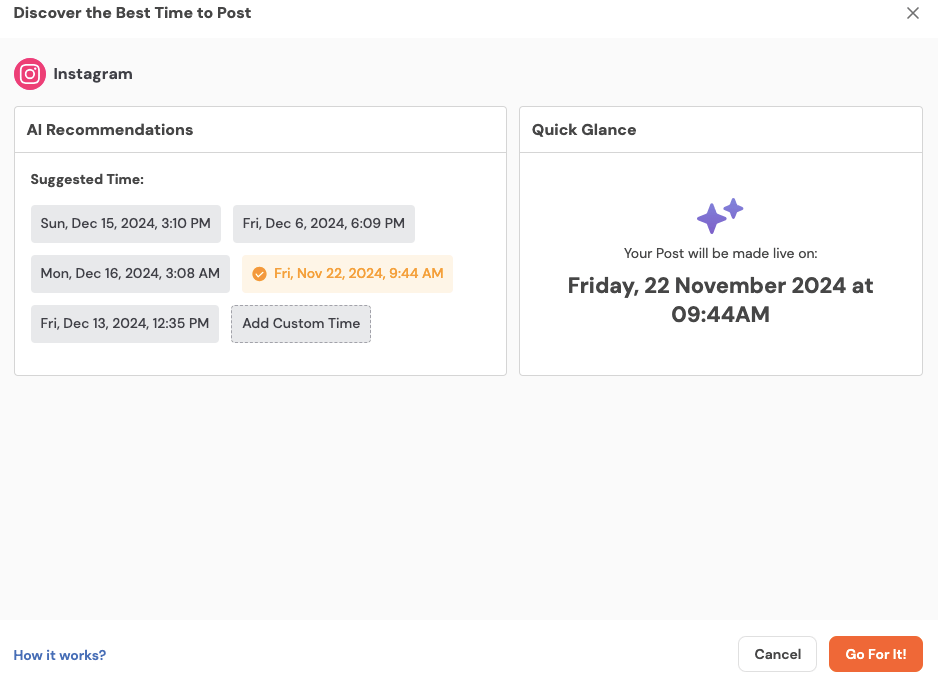Viewport: 938px width, 686px height.
Task: Click Add Custom Time
Action: click(x=301, y=324)
